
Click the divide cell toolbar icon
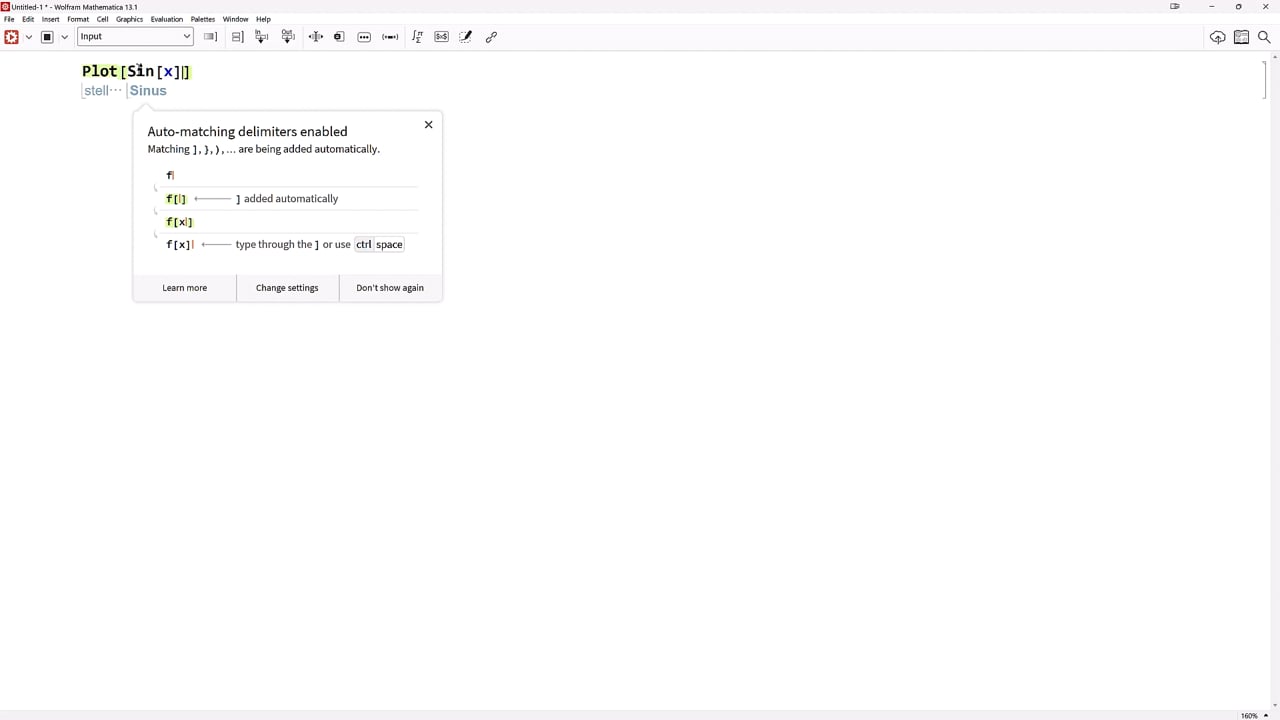click(316, 37)
